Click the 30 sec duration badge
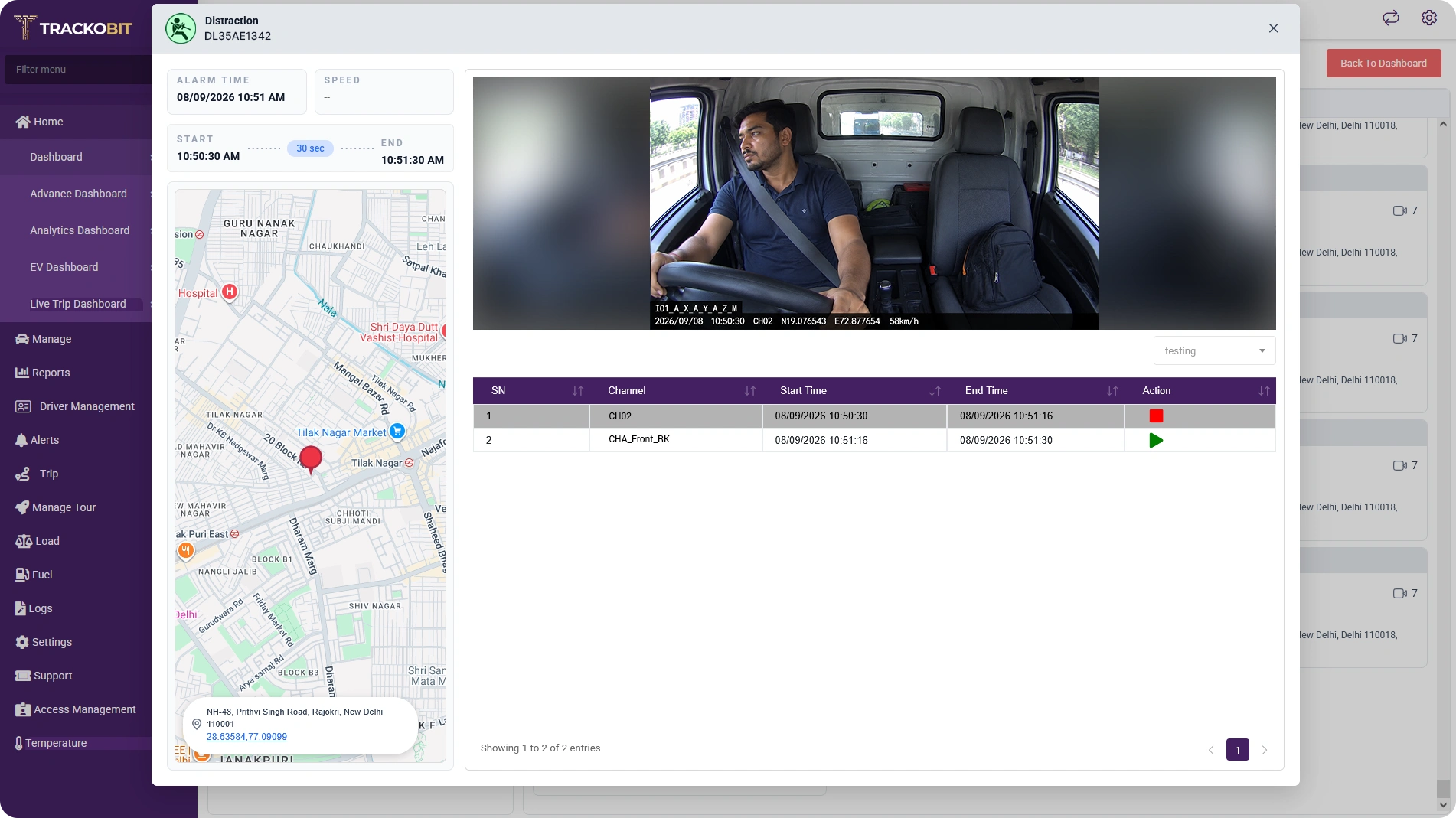Image resolution: width=1456 pixels, height=818 pixels. (310, 148)
